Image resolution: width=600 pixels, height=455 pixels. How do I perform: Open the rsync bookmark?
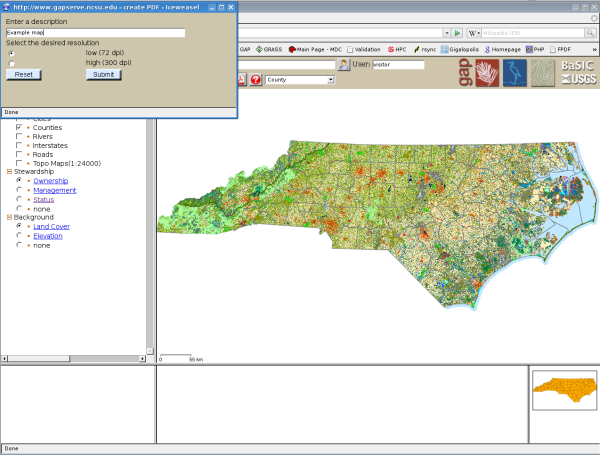(x=425, y=49)
